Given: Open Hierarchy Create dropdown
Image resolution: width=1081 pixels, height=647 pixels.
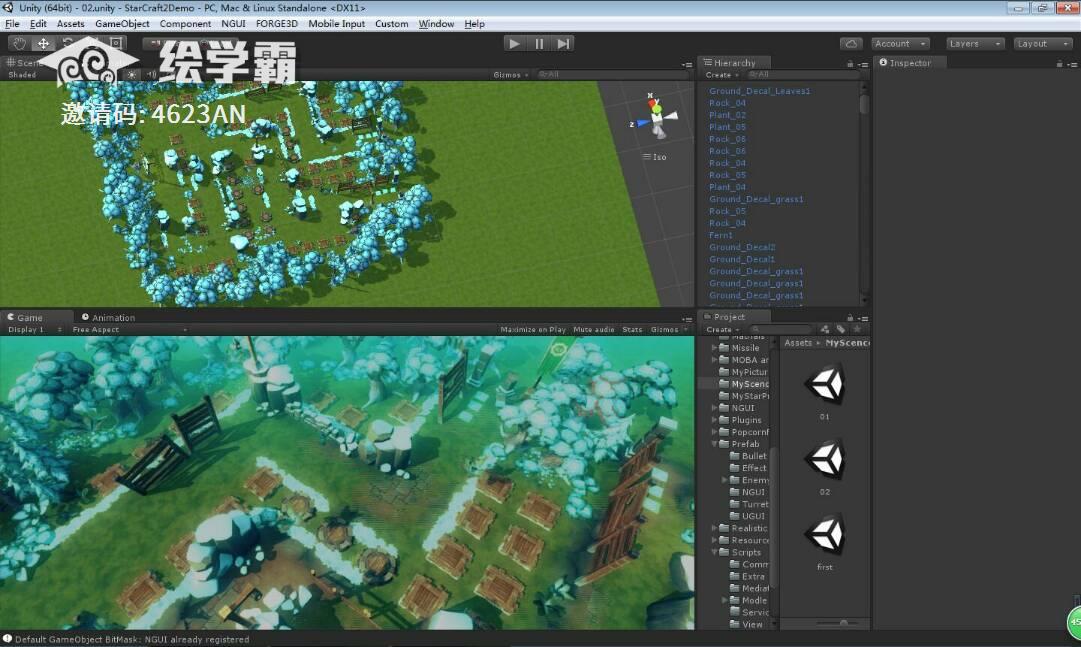Looking at the screenshot, I should 722,74.
